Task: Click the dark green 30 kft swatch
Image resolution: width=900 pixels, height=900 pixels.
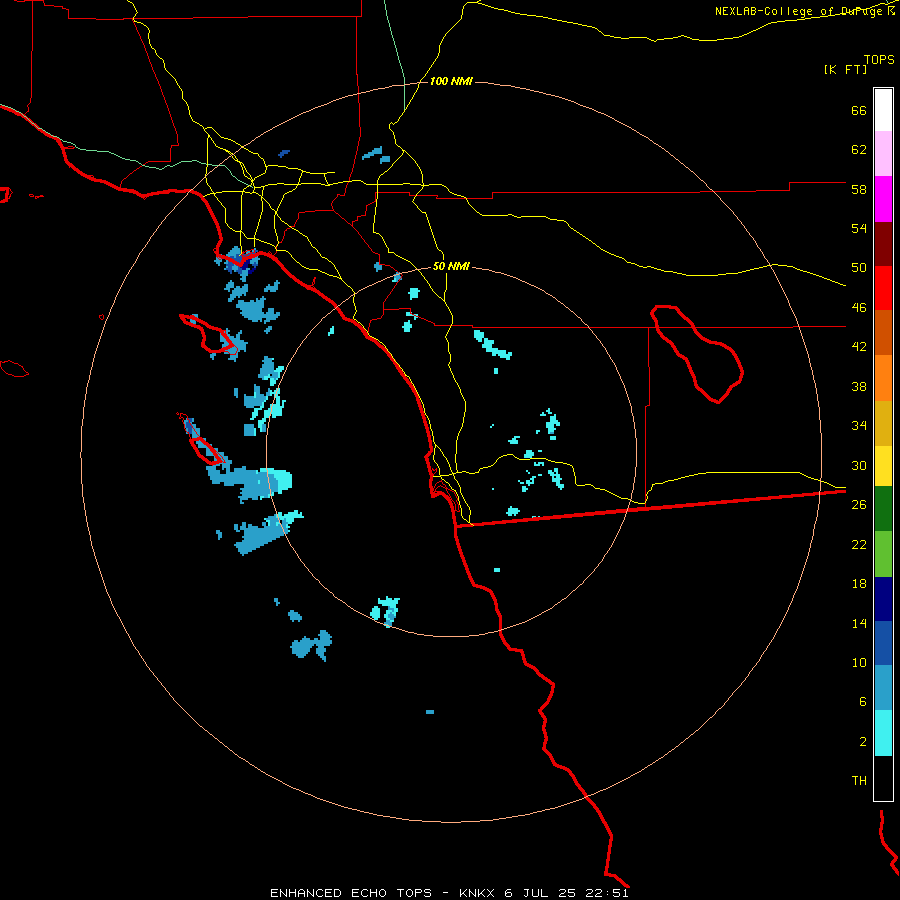Action: click(x=883, y=509)
